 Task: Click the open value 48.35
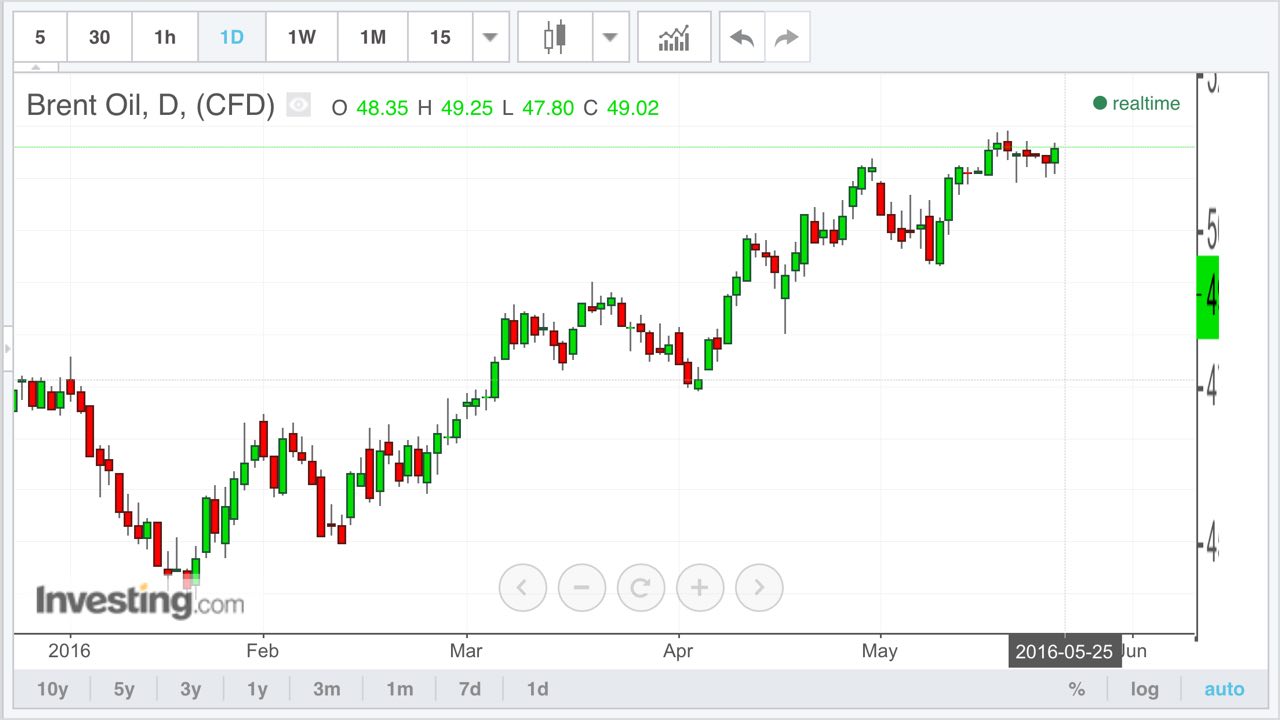(x=382, y=108)
